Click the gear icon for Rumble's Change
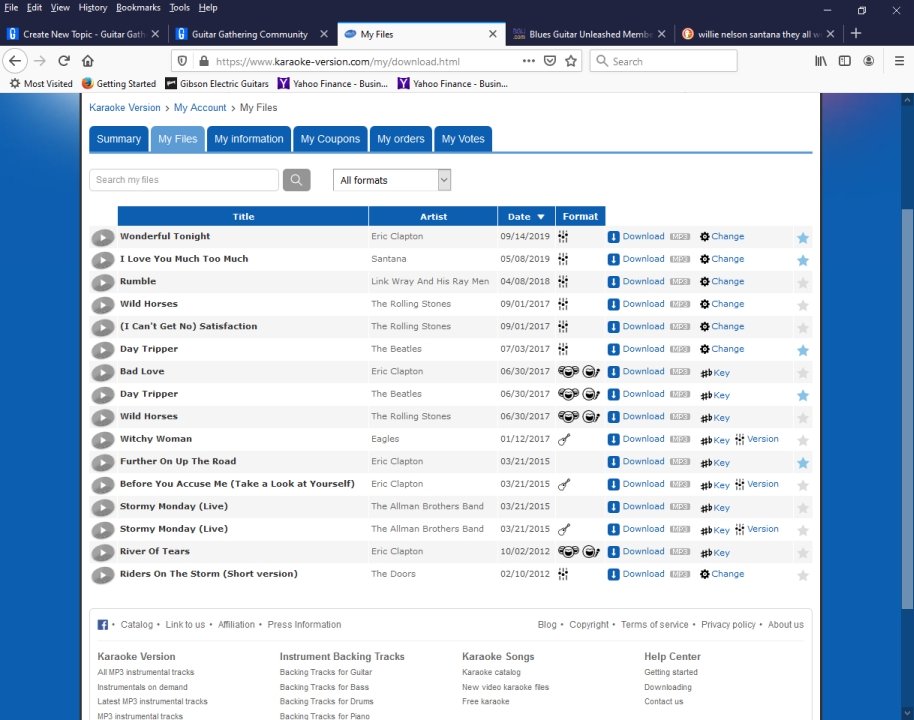The image size is (914, 720). click(x=704, y=282)
